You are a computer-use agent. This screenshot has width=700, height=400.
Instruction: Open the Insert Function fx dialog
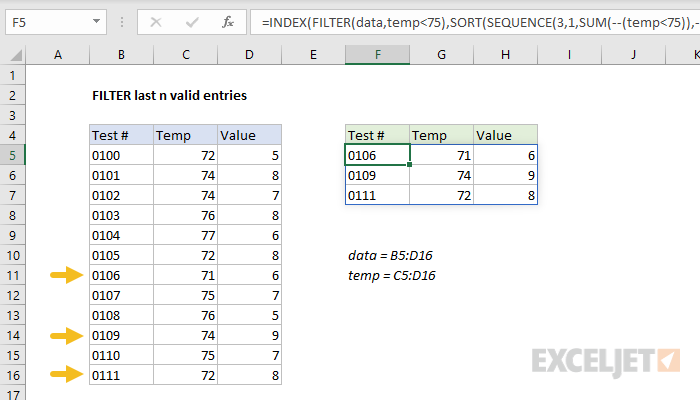click(228, 22)
